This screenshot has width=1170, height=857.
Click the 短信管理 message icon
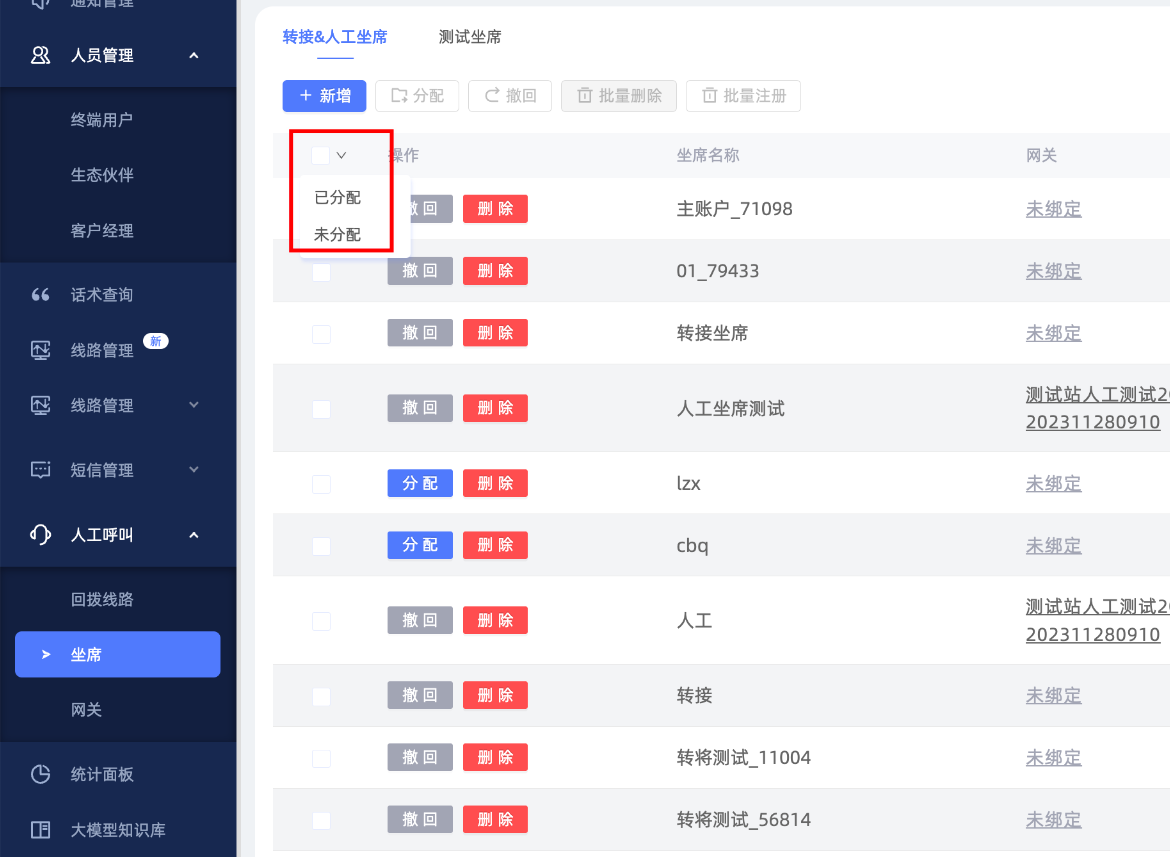[x=40, y=470]
